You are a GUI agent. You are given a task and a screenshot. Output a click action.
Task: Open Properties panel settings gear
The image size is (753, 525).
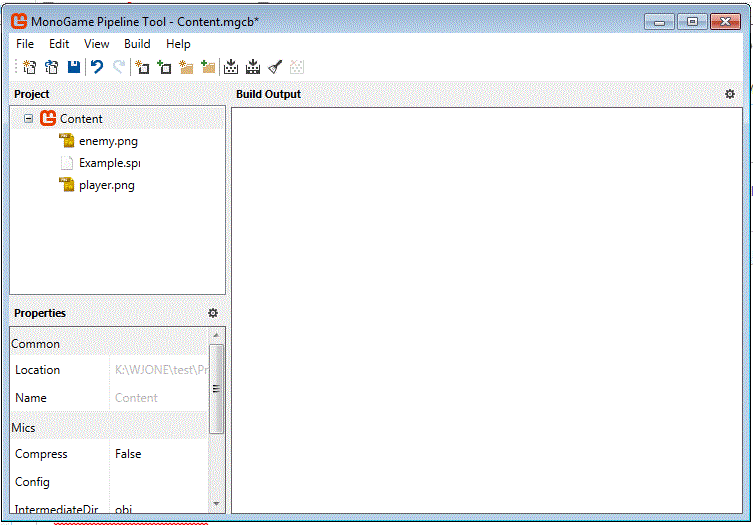tap(213, 313)
